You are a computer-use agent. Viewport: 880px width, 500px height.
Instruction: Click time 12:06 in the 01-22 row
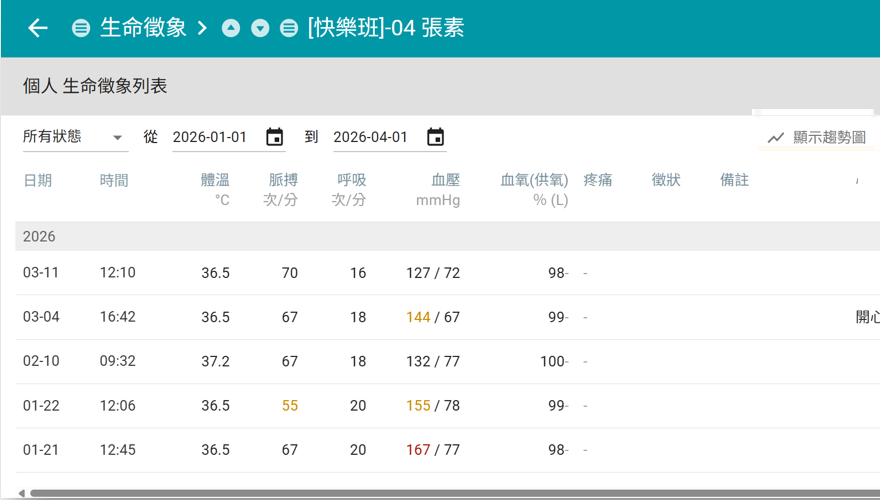click(x=117, y=405)
